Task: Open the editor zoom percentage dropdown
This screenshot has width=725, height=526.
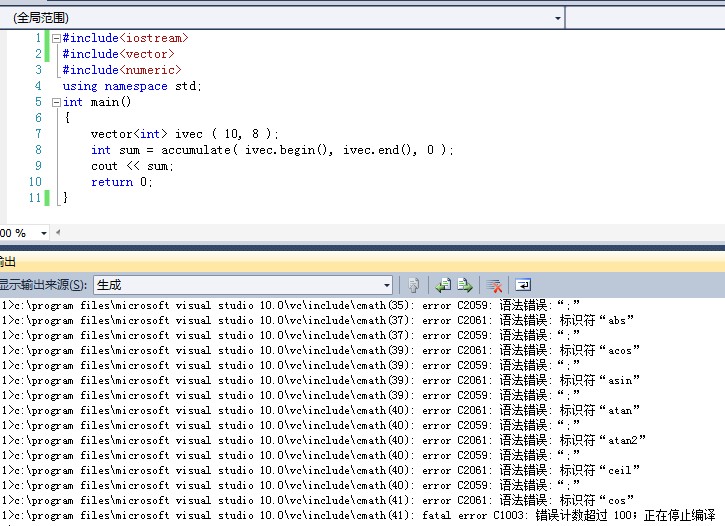Action: 42,233
